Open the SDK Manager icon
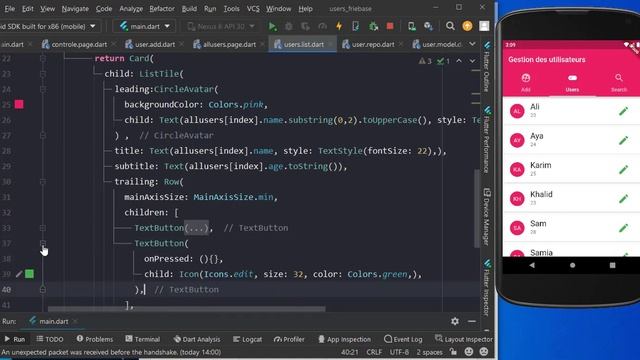Viewport: 640px width, 360px height. pos(428,27)
